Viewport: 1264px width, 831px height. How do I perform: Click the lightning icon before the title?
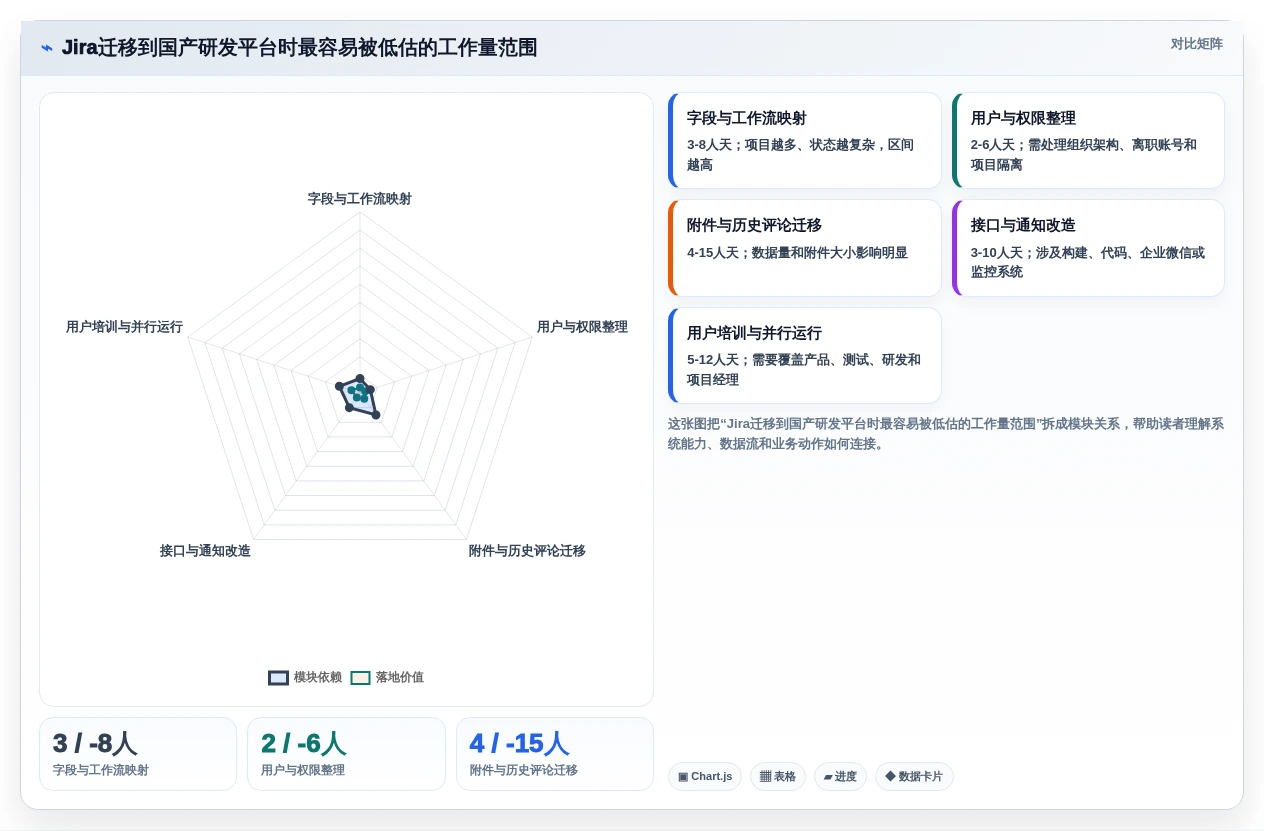[47, 47]
